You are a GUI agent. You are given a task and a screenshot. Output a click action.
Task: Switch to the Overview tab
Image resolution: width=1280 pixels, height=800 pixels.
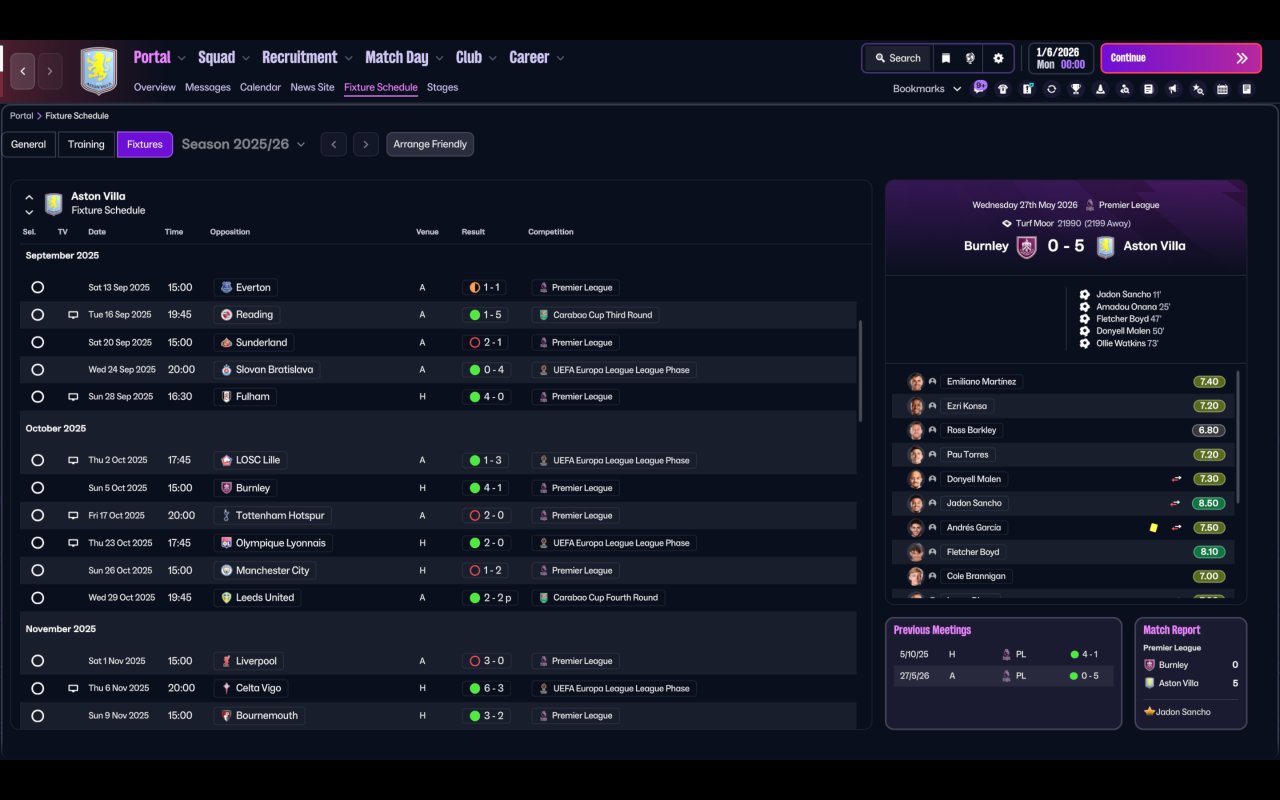(x=155, y=87)
